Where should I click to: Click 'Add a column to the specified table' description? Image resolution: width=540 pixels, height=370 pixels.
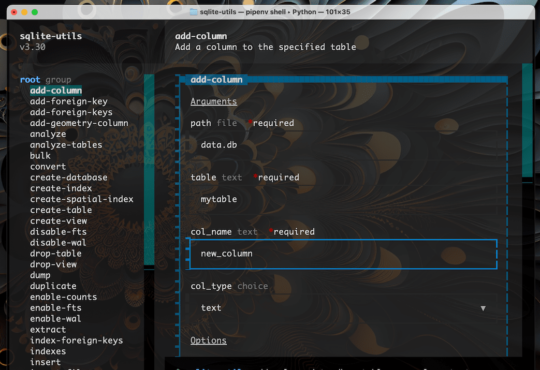[x=266, y=47]
